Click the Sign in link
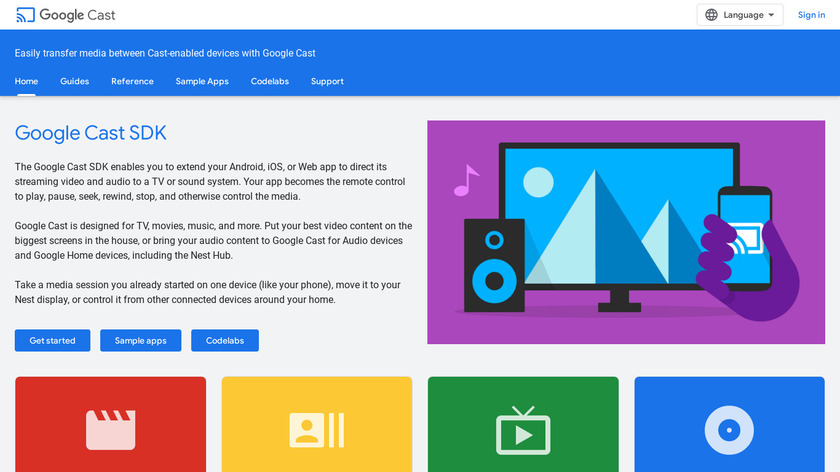This screenshot has height=472, width=840. tap(811, 15)
